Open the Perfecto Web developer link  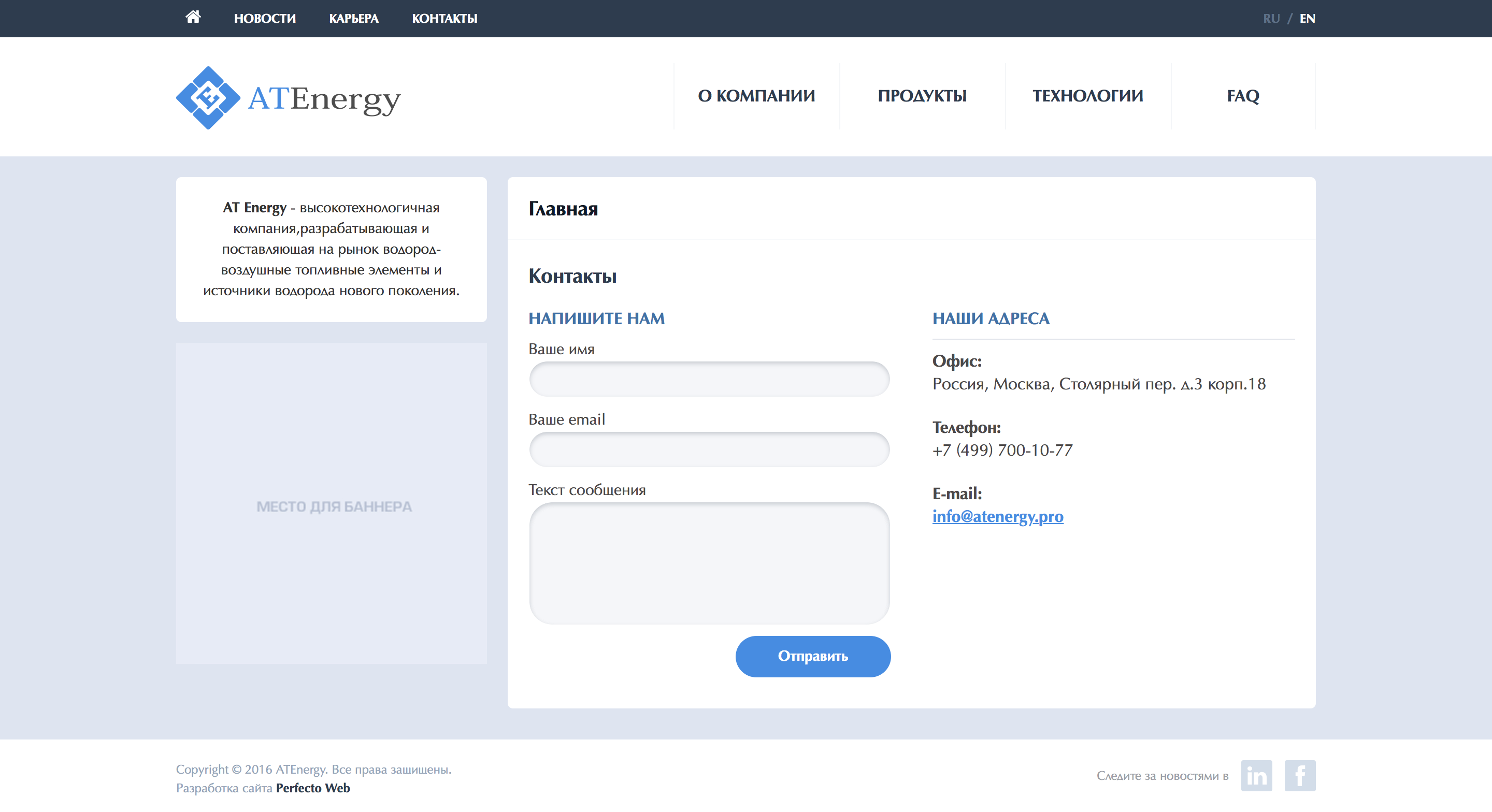coord(313,788)
